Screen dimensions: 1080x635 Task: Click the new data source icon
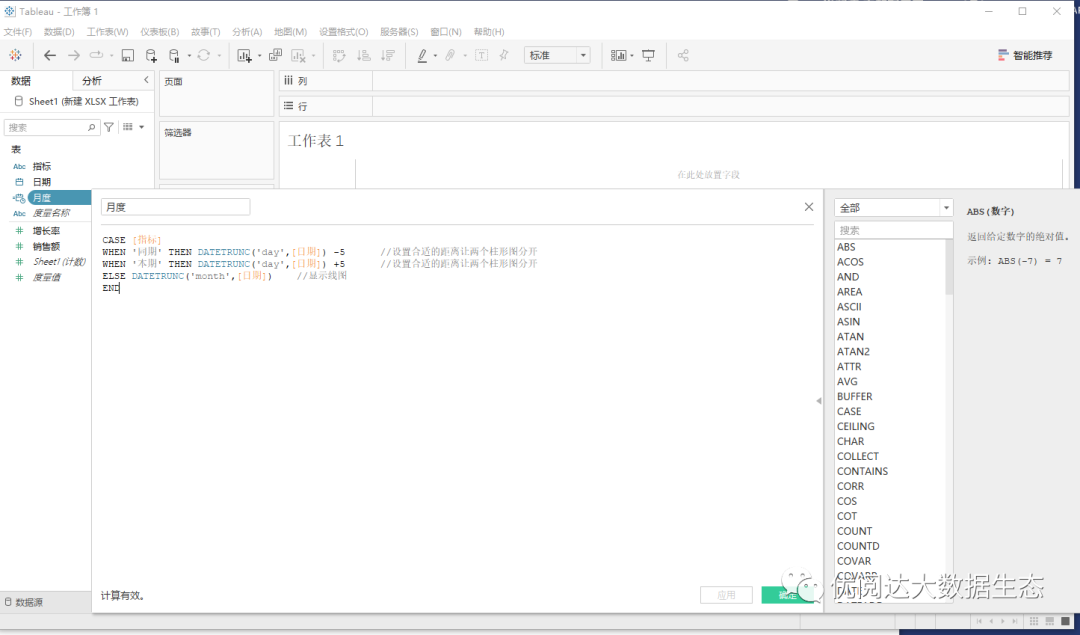coord(151,55)
